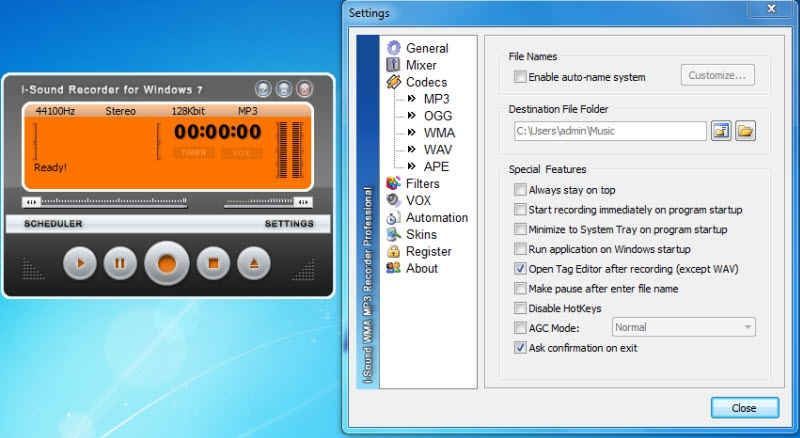
Task: Open SCHEDULER on the recorder window
Action: click(x=53, y=224)
